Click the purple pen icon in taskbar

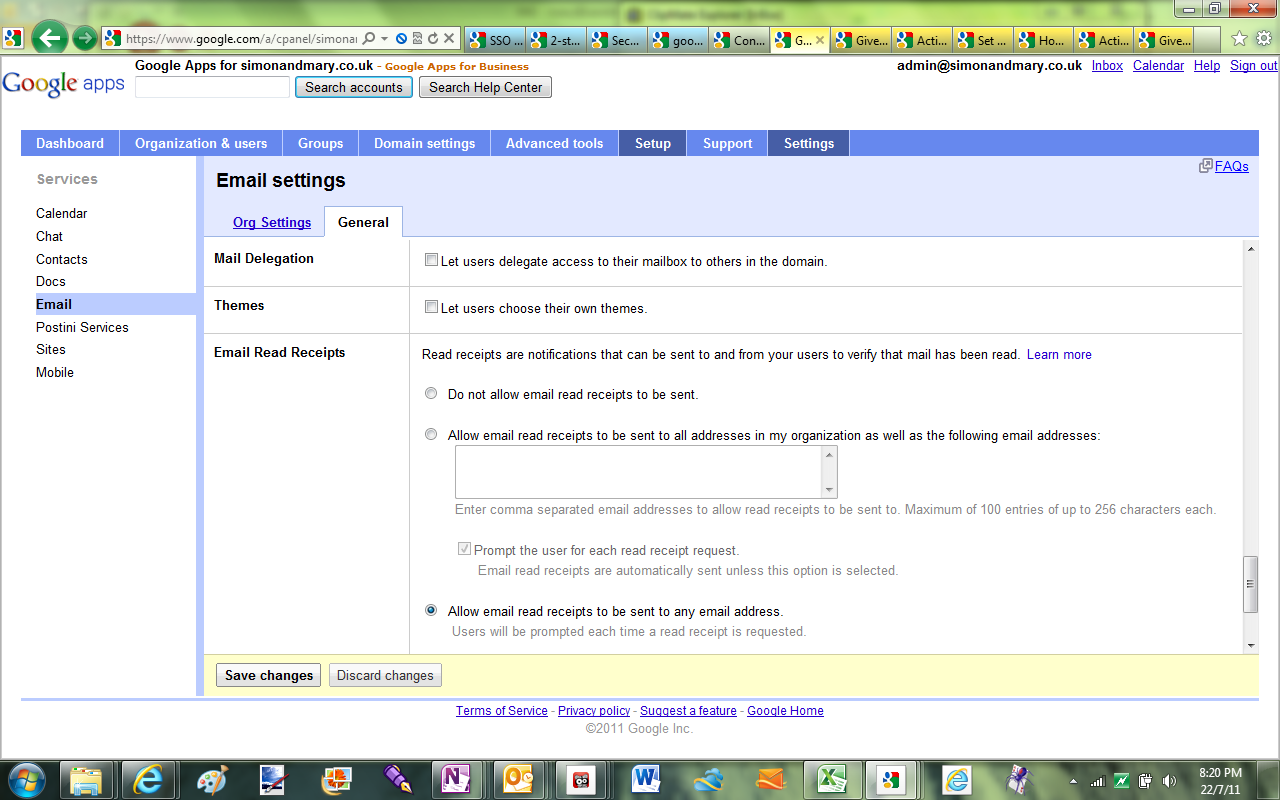tap(397, 779)
